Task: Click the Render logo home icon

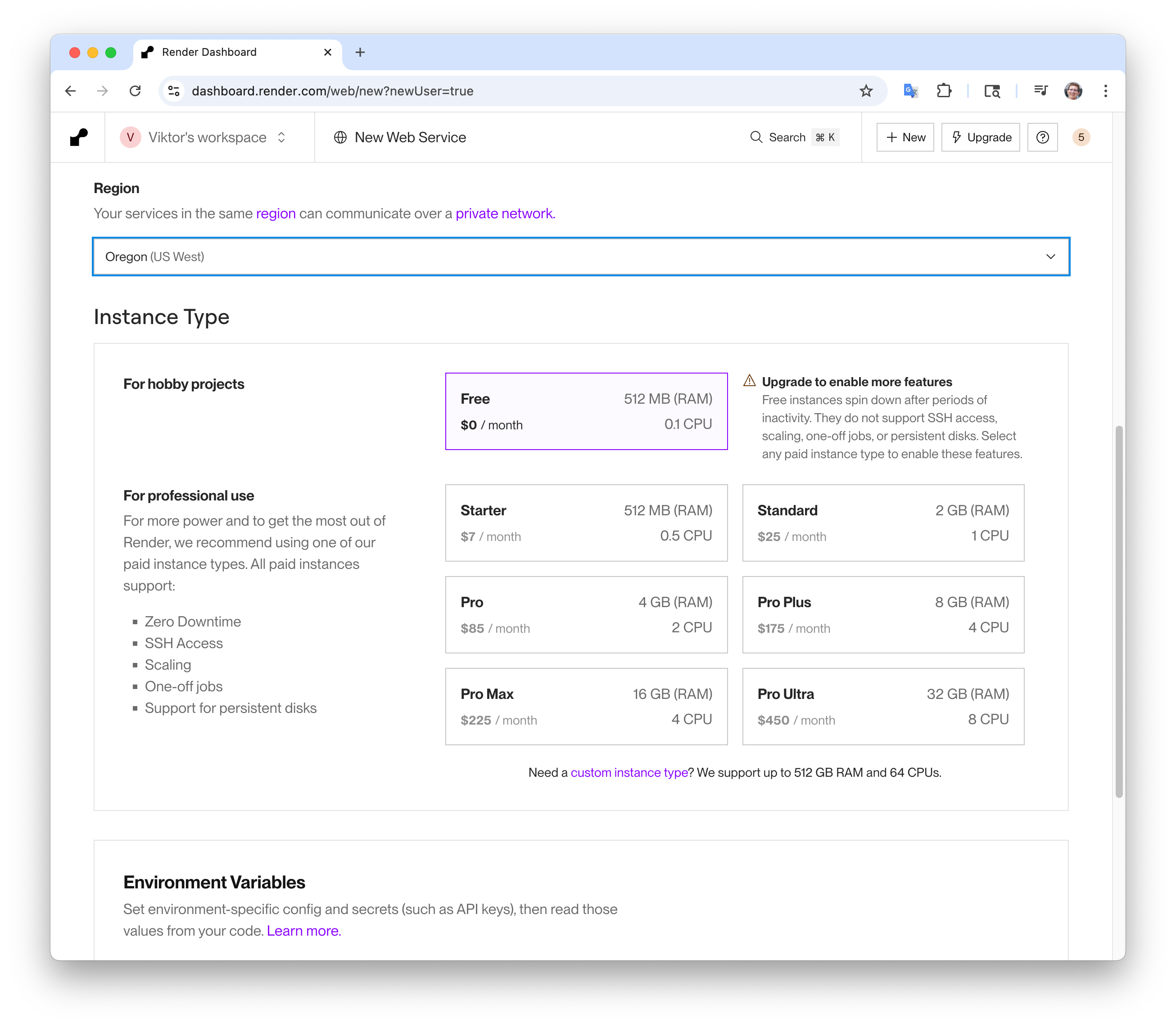Action: pyautogui.click(x=78, y=138)
